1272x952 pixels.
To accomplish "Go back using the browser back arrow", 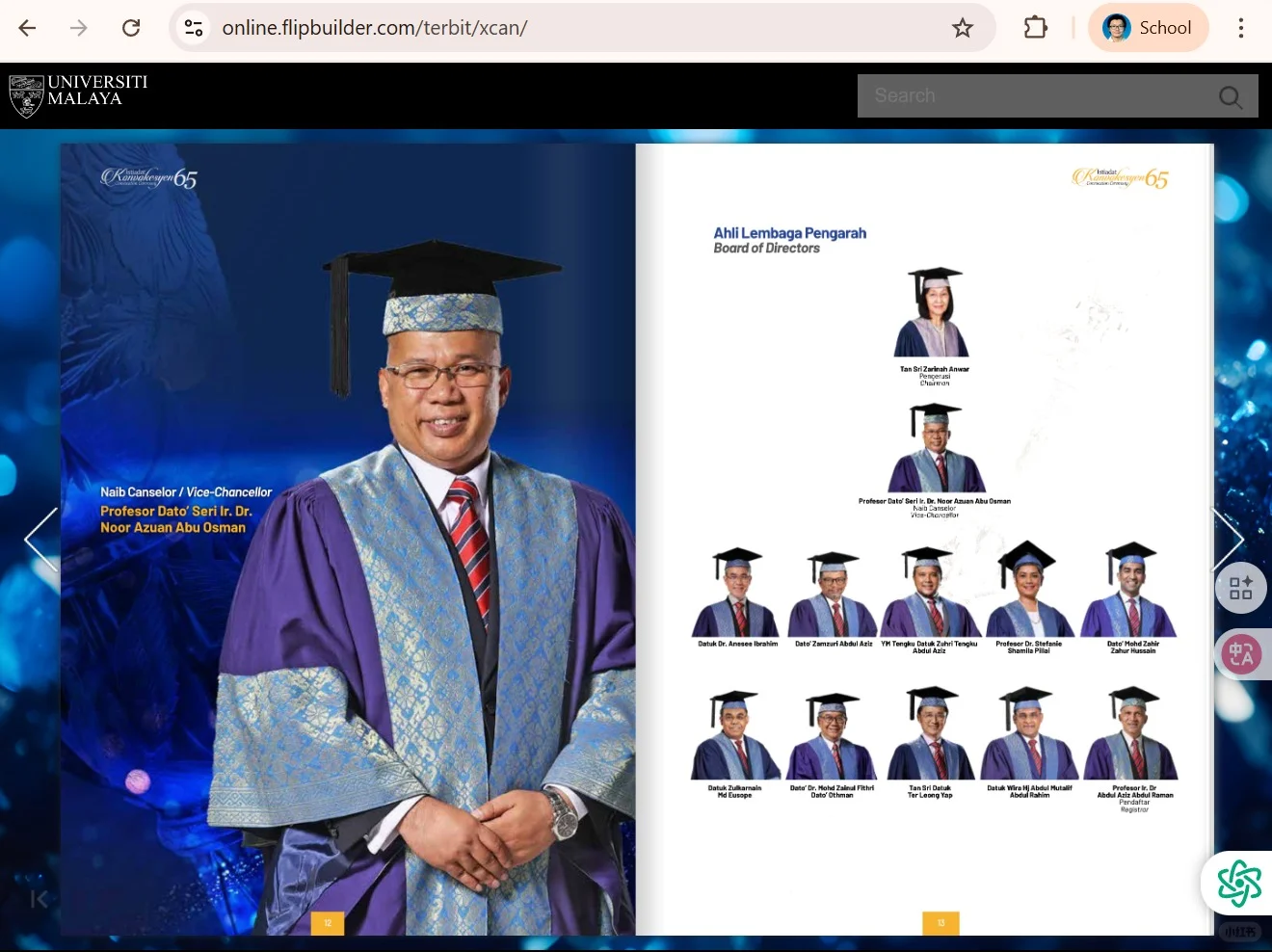I will click(x=26, y=28).
